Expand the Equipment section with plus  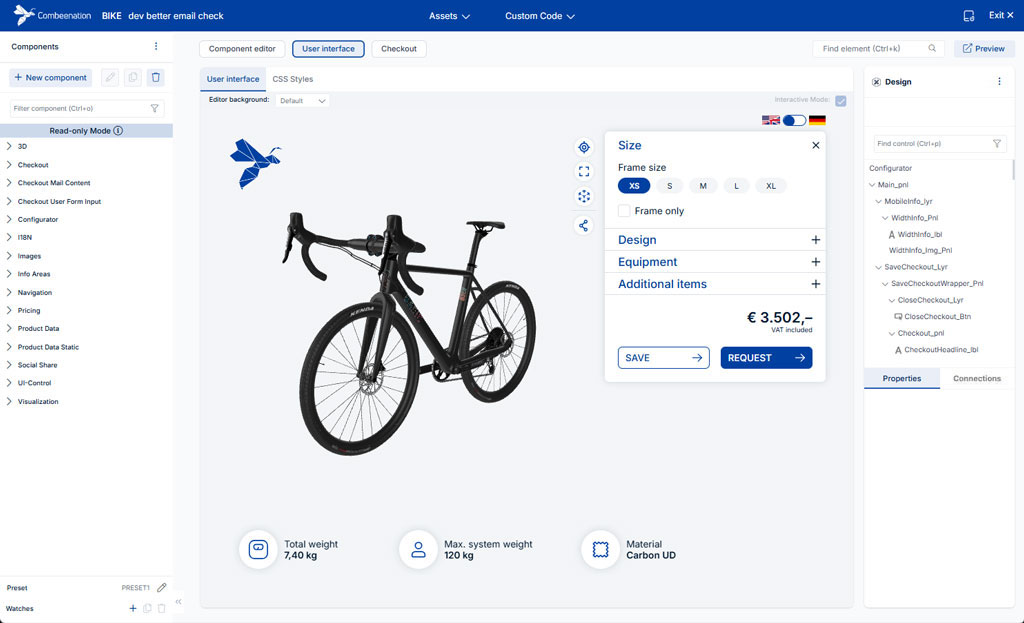point(816,262)
